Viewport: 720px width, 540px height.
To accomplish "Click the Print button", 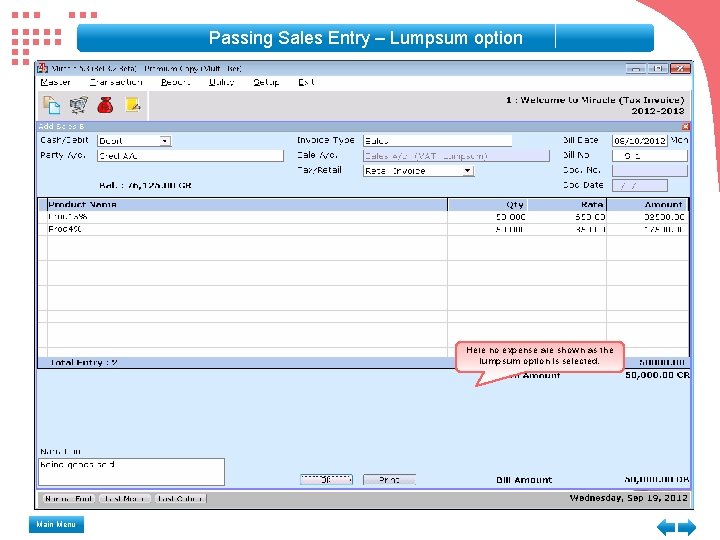I will coord(389,480).
